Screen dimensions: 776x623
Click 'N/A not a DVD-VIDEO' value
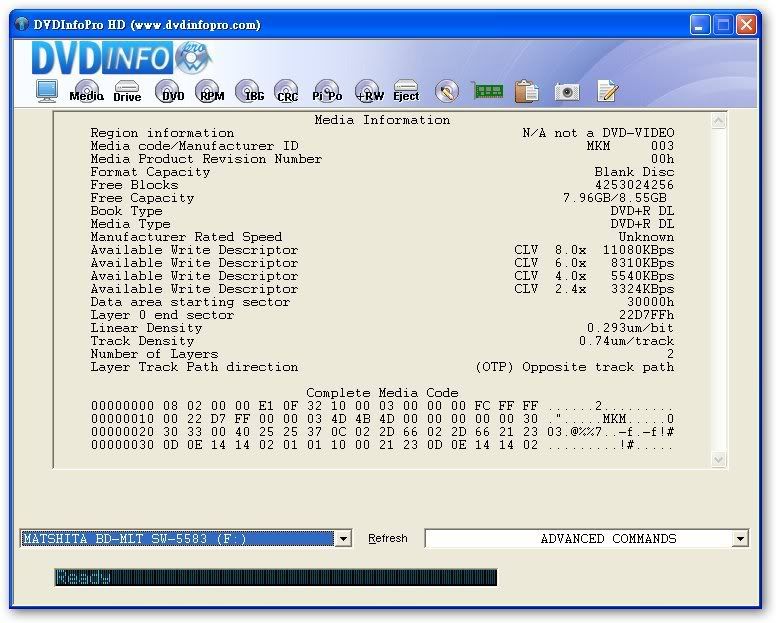click(x=598, y=133)
